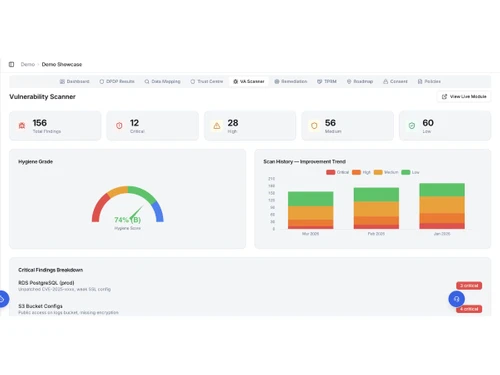Click the blue floating button at left edge
The image size is (500, 375).
tap(3, 299)
